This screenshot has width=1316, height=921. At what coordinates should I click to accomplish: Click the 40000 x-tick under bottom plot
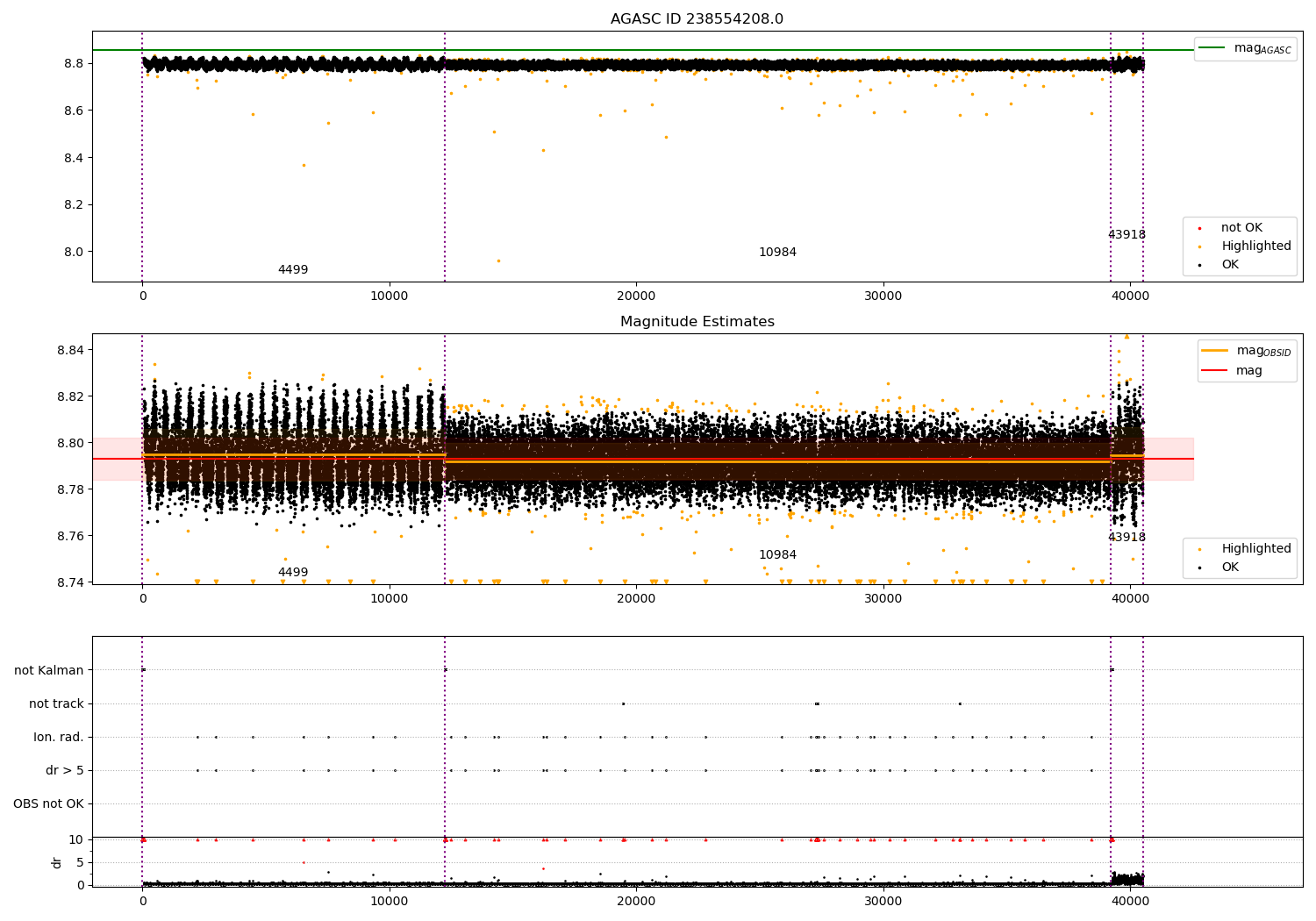click(1130, 902)
